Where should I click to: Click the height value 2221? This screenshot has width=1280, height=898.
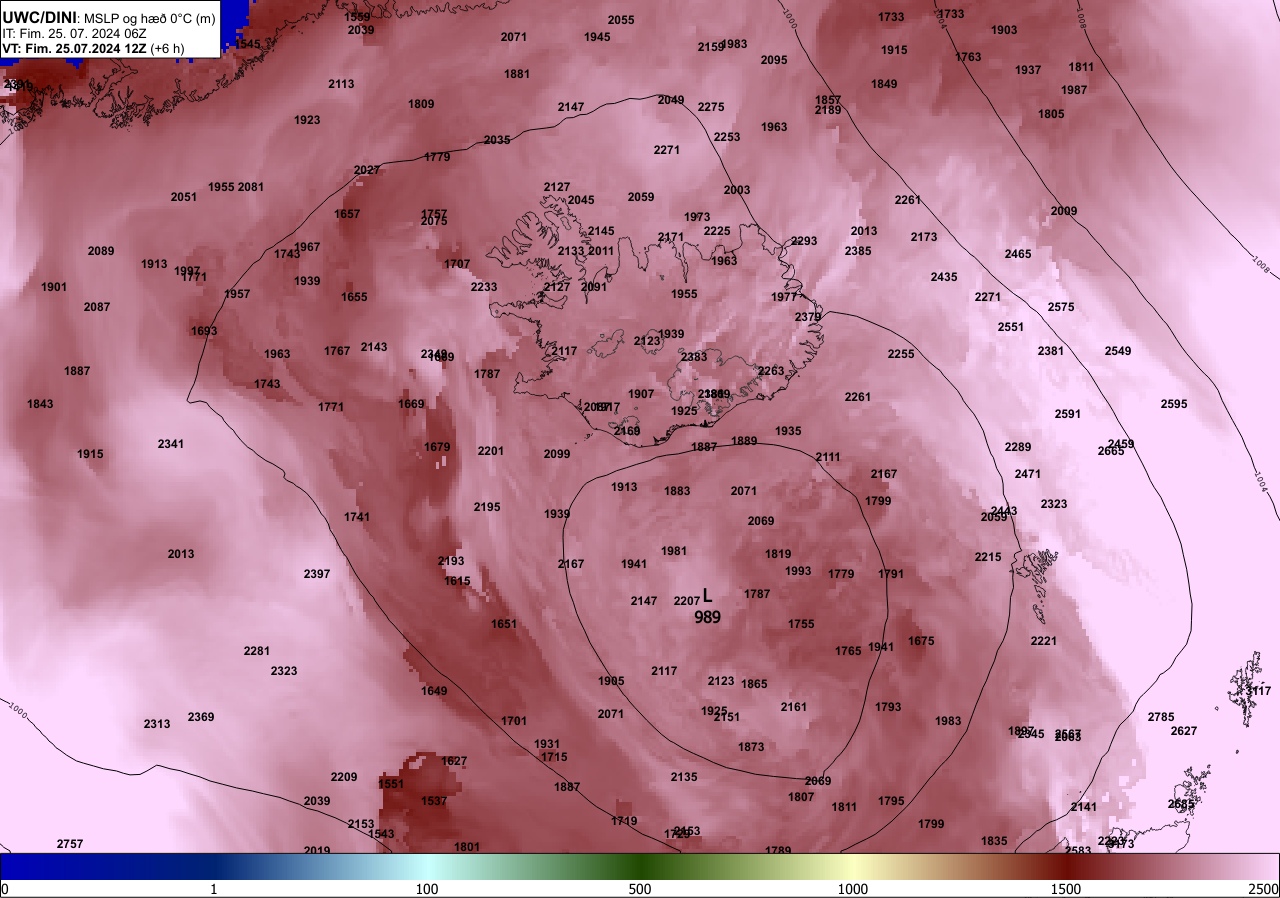pos(1044,641)
